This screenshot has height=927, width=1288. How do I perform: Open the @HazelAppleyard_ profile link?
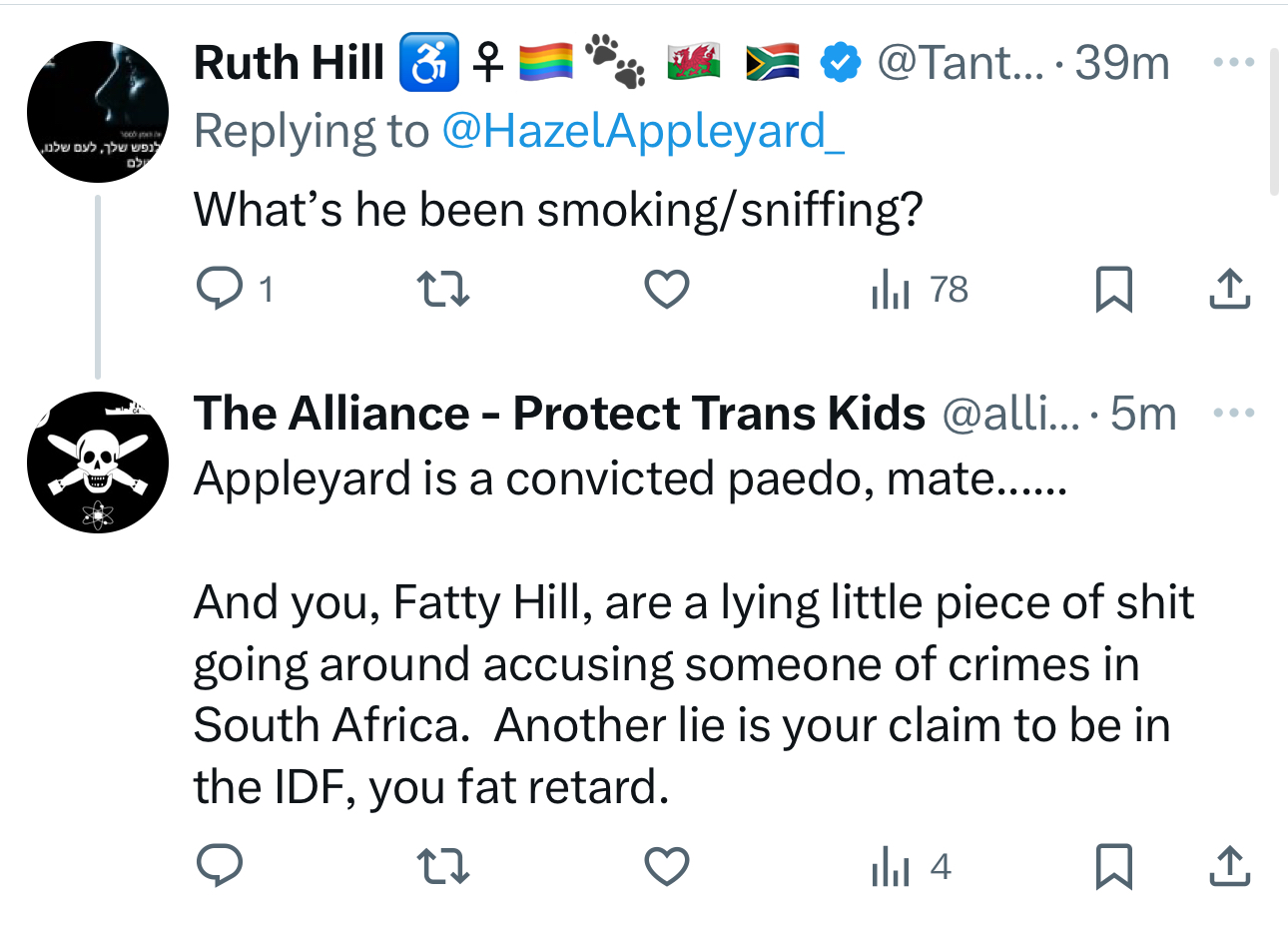point(642,131)
